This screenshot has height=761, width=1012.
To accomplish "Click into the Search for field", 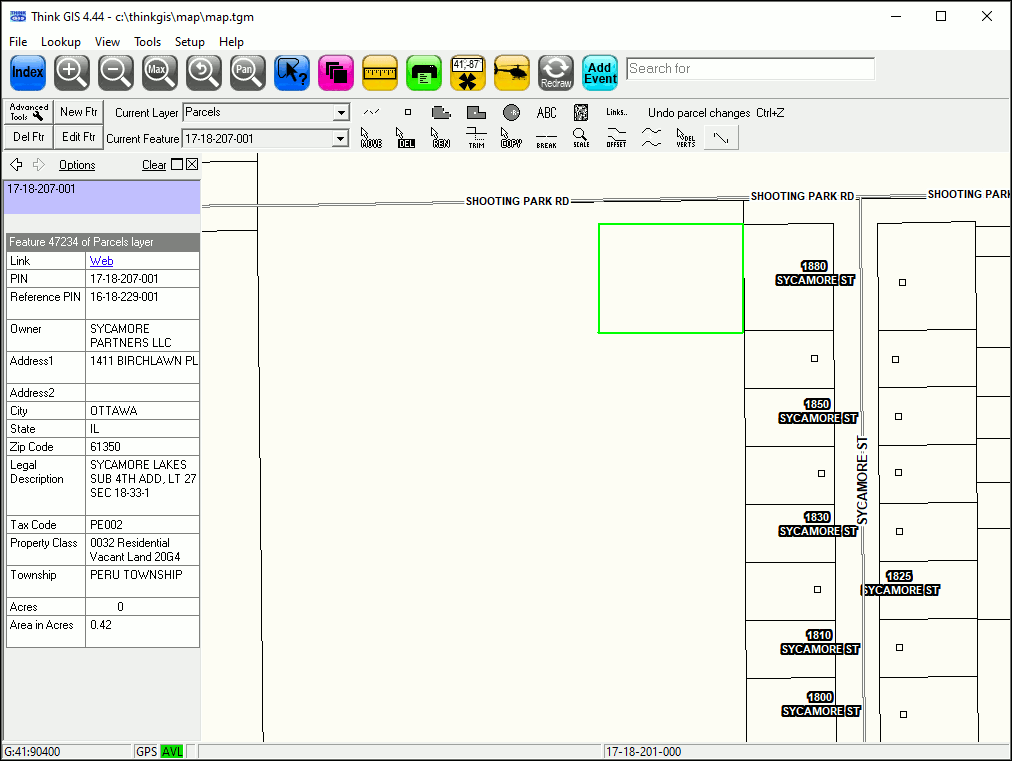I will coord(750,69).
